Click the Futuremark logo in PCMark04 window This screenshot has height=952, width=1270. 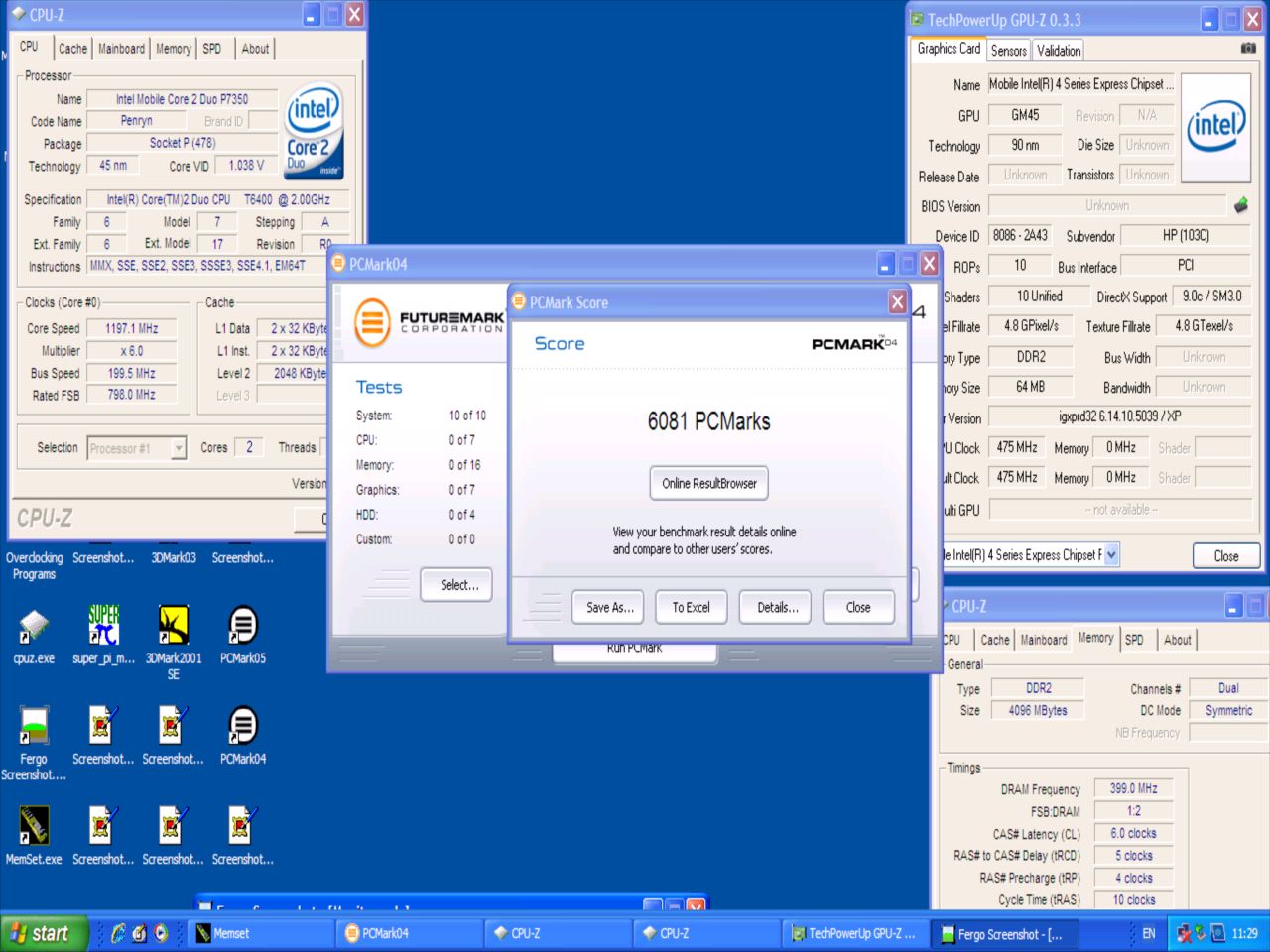point(429,323)
